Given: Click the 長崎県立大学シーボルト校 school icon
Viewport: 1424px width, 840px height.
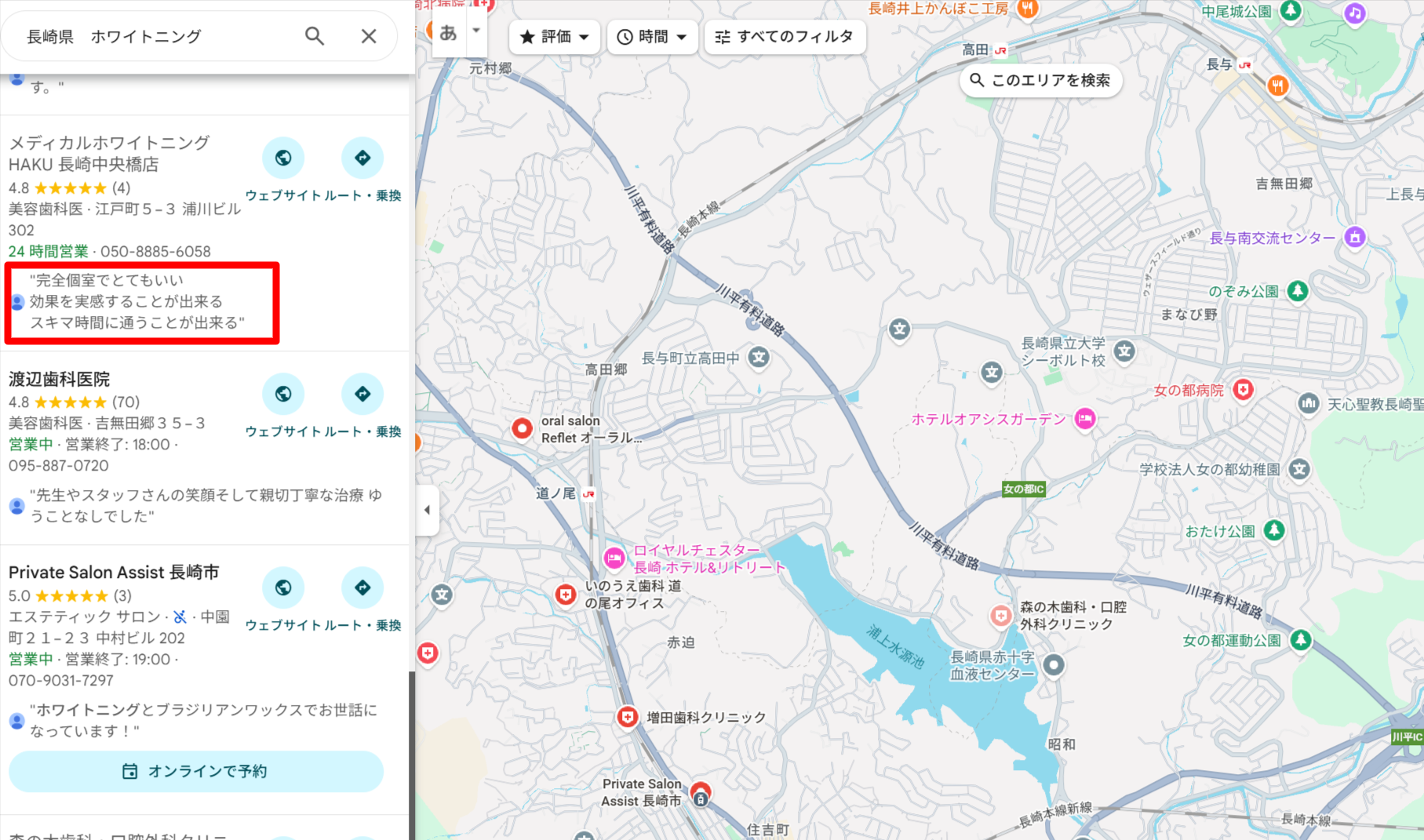Looking at the screenshot, I should (1124, 351).
